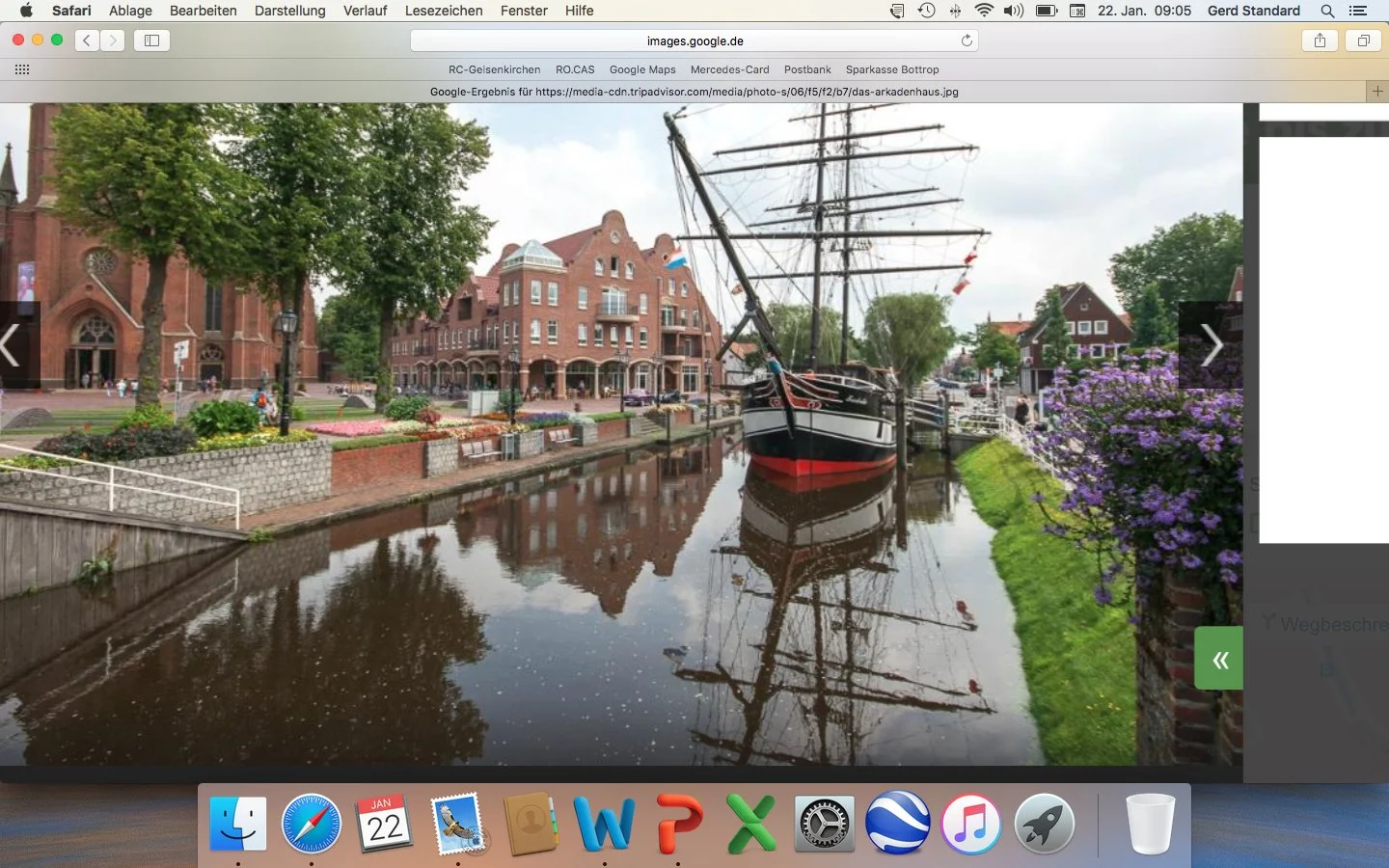Viewport: 1389px width, 868px height.
Task: Open the Top Sites grid icon
Action: pyautogui.click(x=22, y=69)
